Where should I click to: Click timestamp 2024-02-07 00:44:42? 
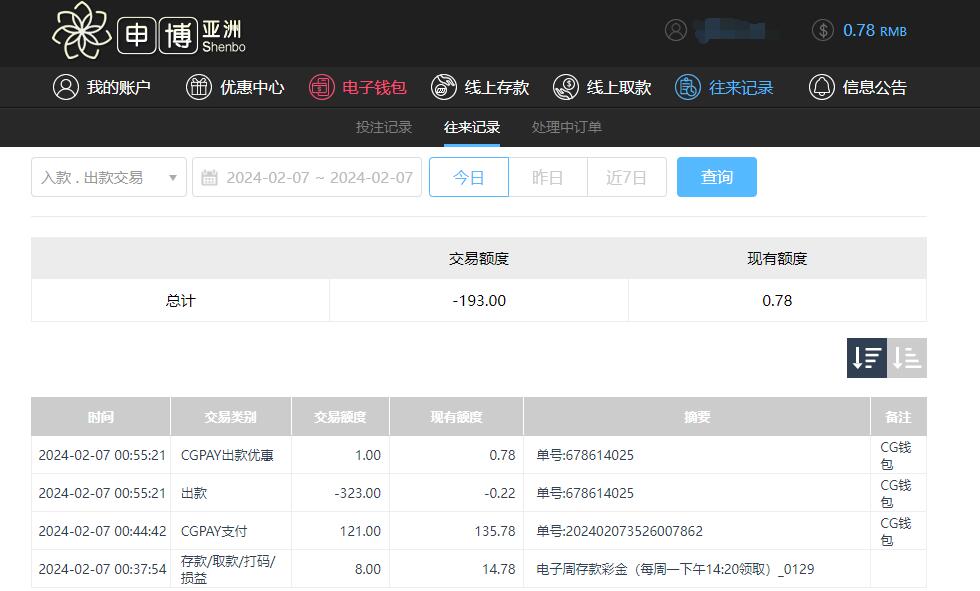102,532
